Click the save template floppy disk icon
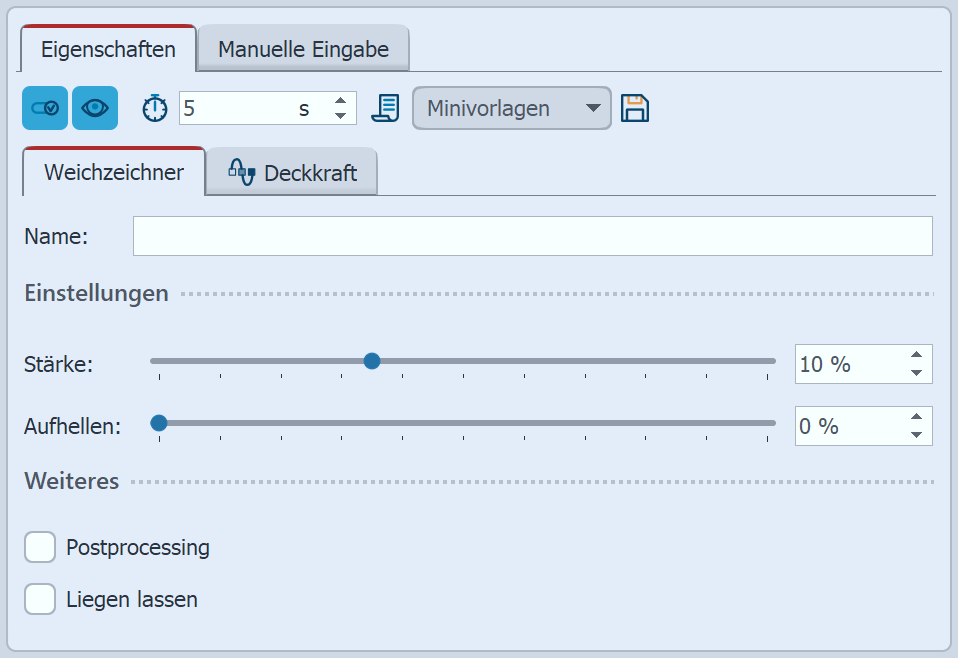 click(x=635, y=108)
